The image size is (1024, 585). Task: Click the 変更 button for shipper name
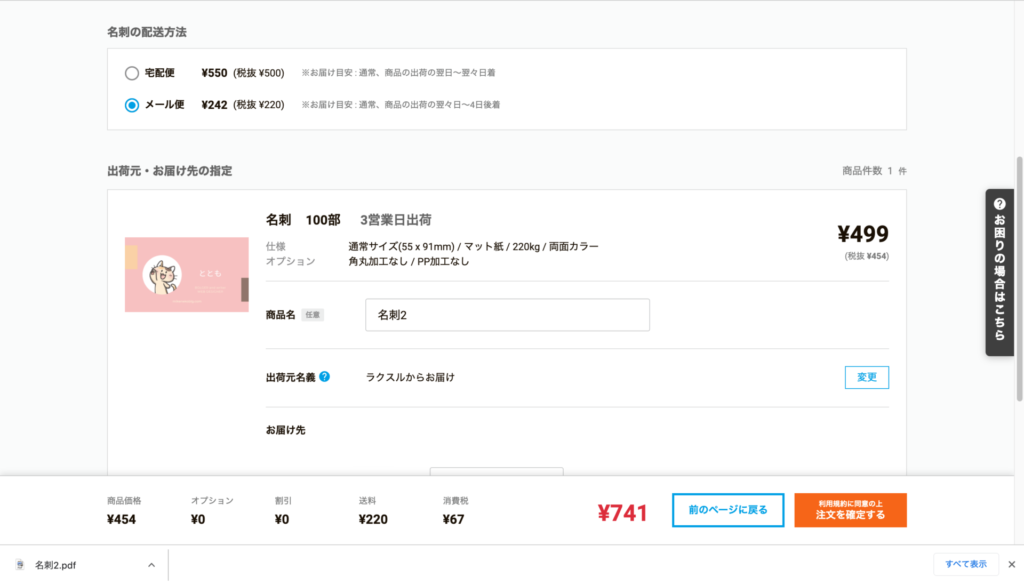click(x=867, y=377)
